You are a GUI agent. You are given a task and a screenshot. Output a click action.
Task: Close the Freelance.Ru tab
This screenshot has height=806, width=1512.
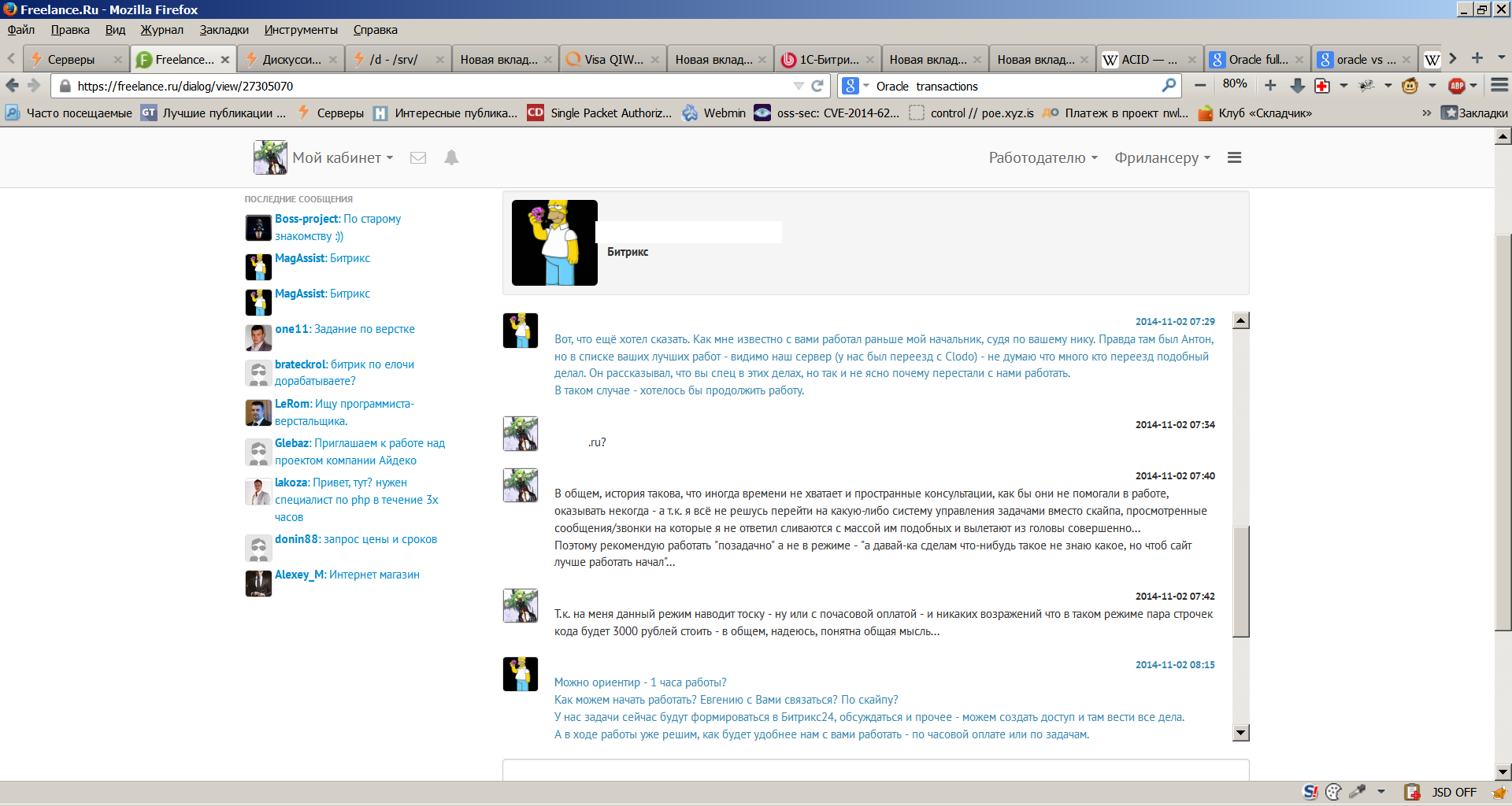tap(225, 59)
